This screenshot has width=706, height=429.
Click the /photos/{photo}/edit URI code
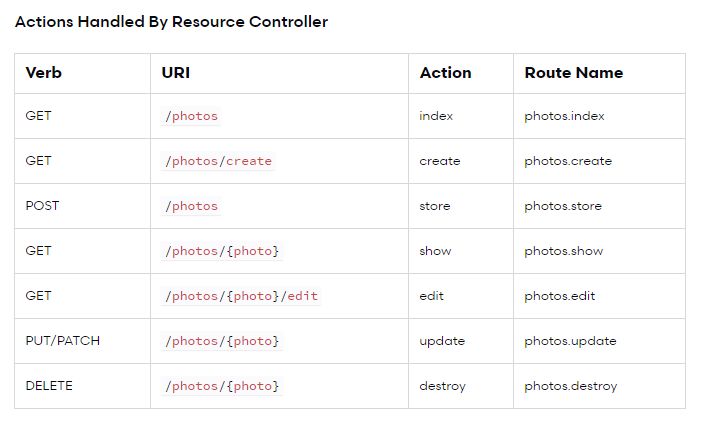point(241,296)
